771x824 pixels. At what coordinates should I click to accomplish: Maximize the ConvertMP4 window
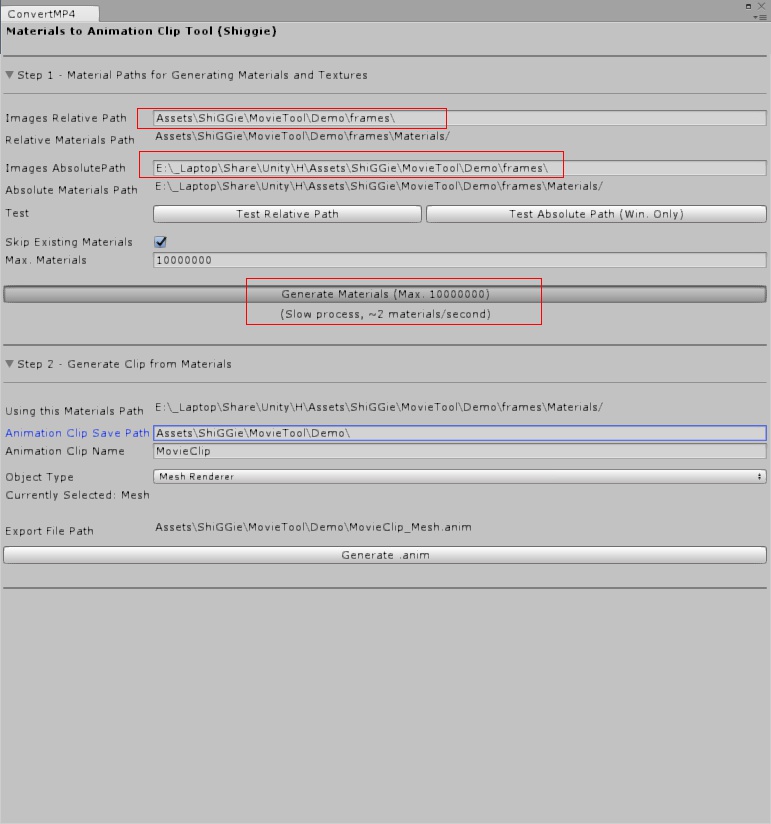pyautogui.click(x=748, y=6)
